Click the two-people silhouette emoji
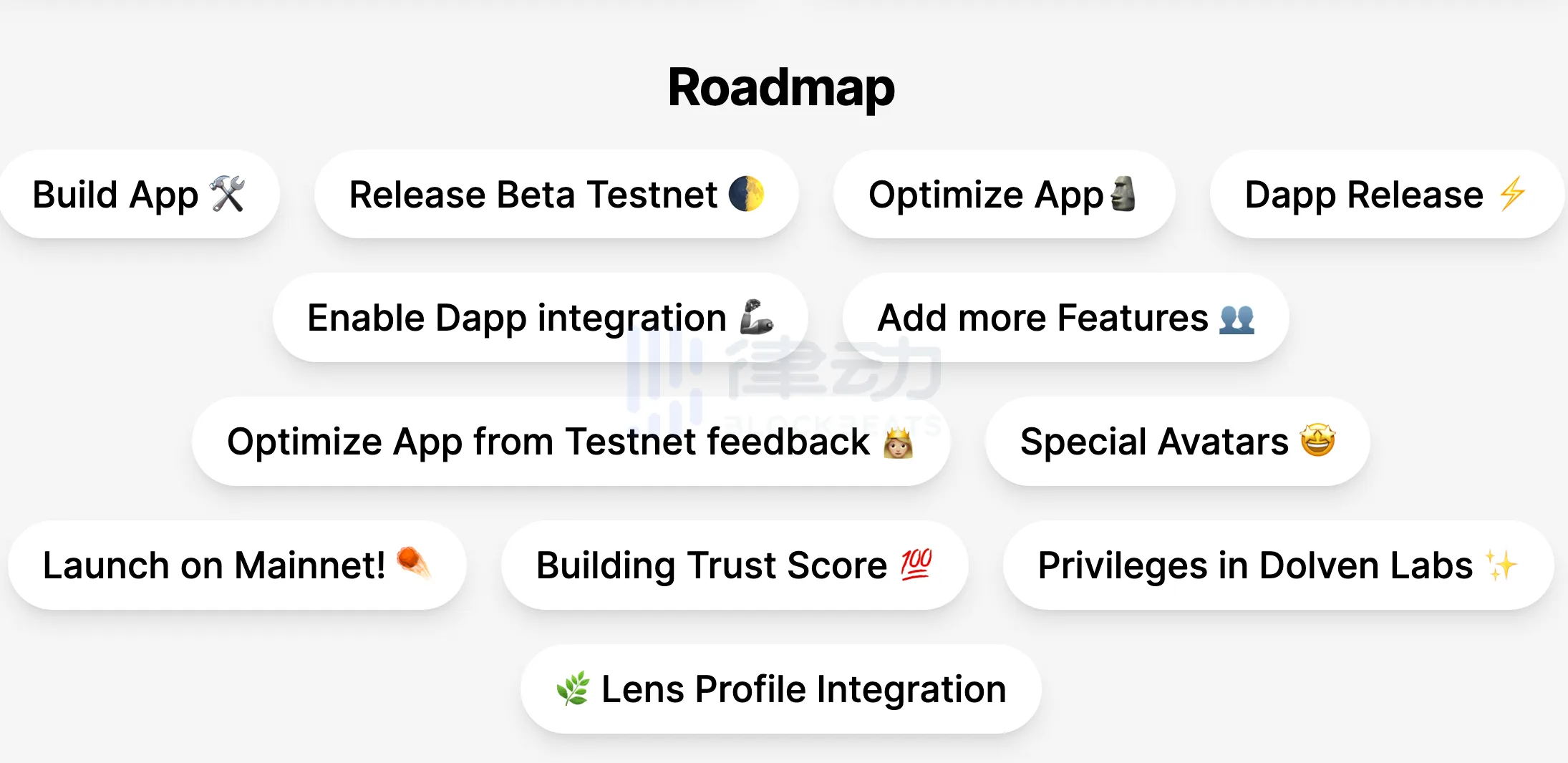Viewport: 1568px width, 763px height. tap(1237, 319)
